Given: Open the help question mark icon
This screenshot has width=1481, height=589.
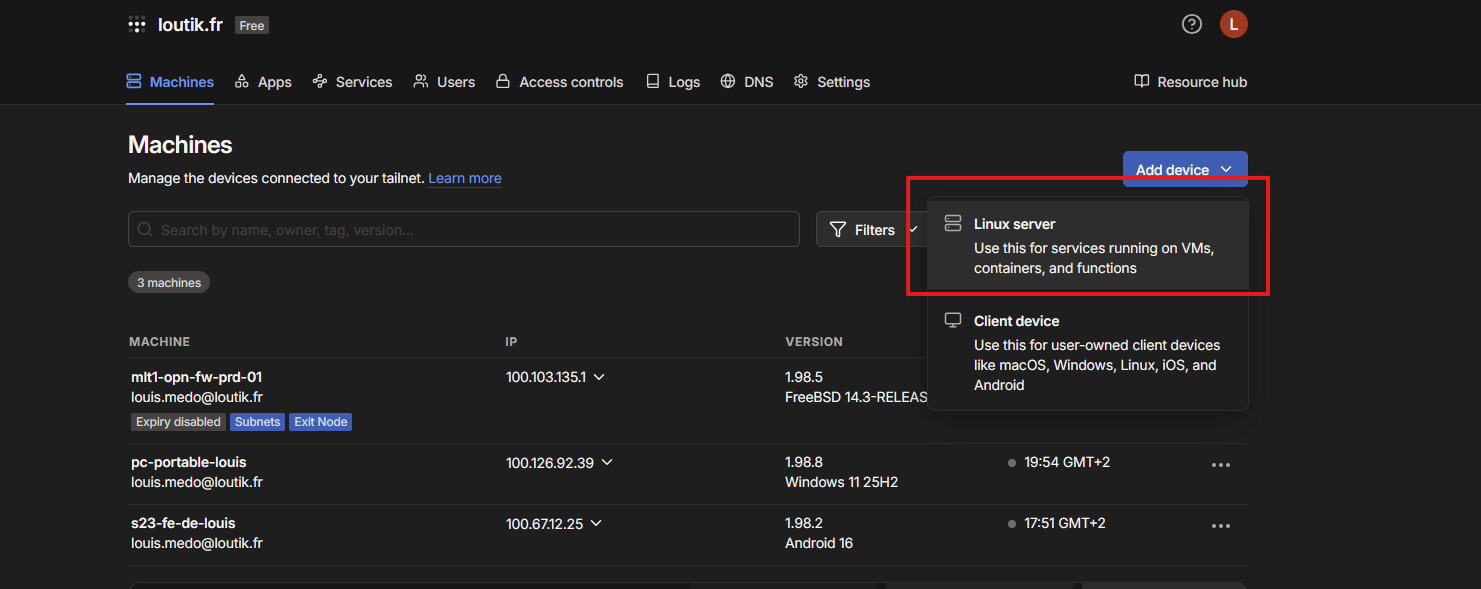Looking at the screenshot, I should 1191,25.
